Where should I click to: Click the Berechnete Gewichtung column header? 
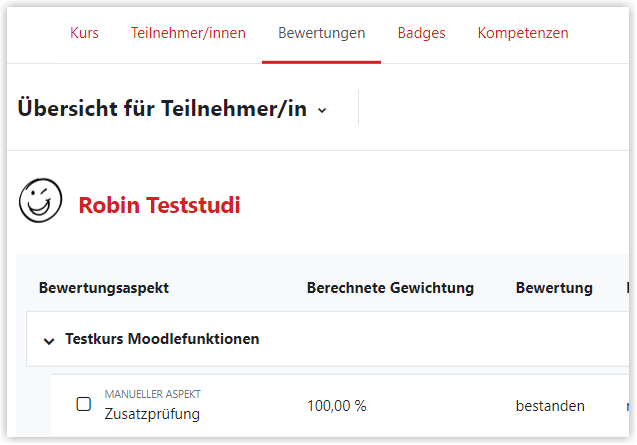(x=390, y=288)
